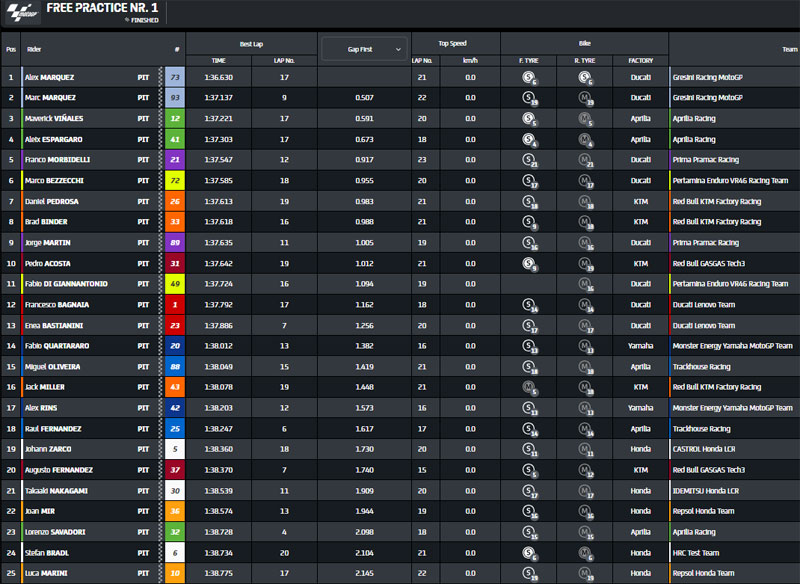
Task: Click Stefan Bradl's rear tyre icon
Action: click(585, 553)
